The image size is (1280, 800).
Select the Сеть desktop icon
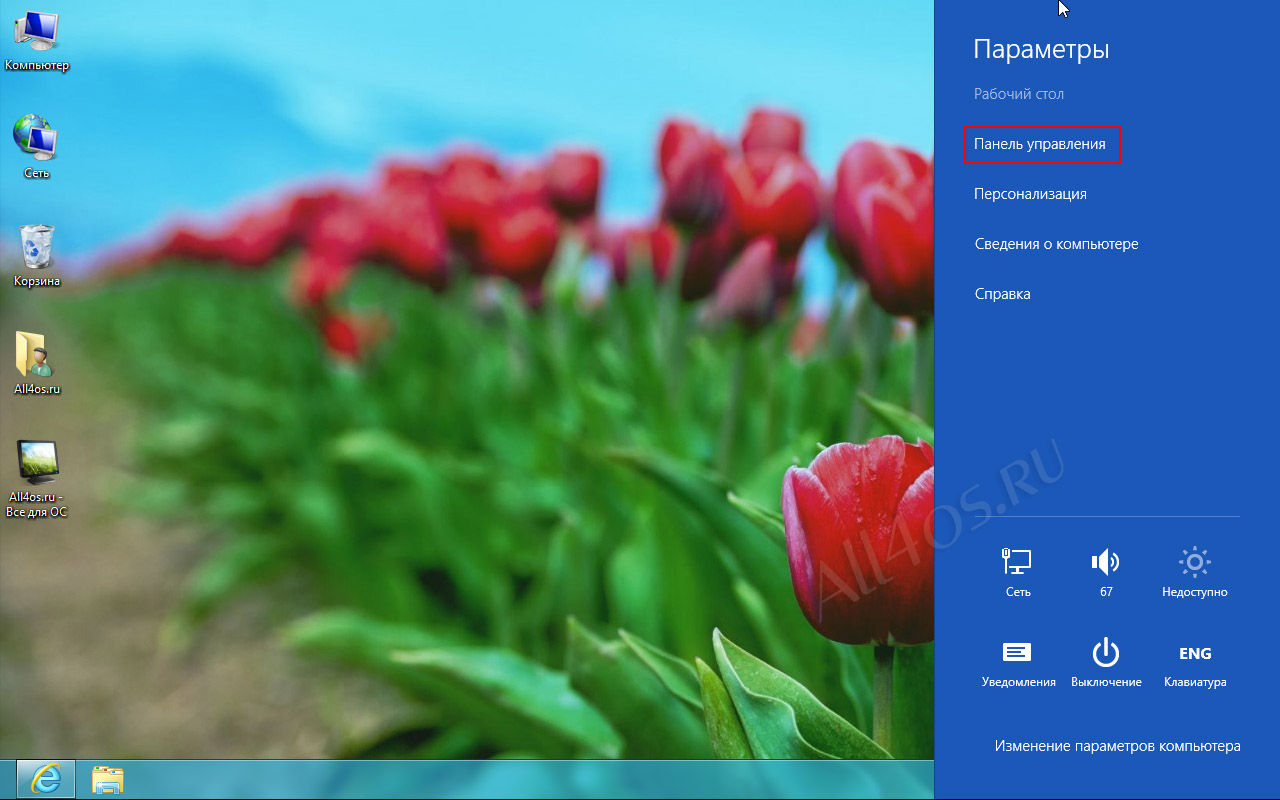37,148
